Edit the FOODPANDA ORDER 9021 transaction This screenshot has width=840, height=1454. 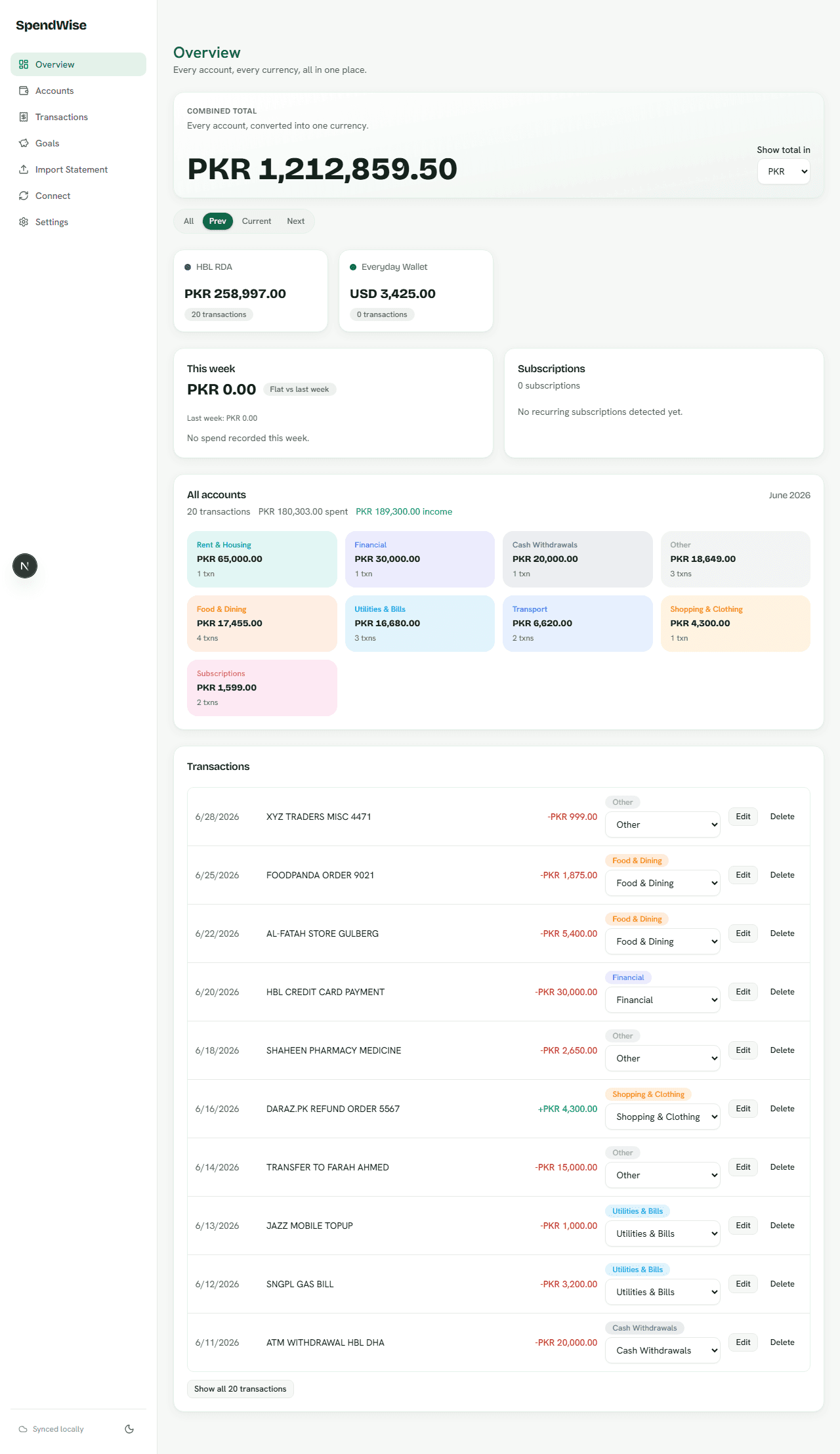[x=743, y=875]
